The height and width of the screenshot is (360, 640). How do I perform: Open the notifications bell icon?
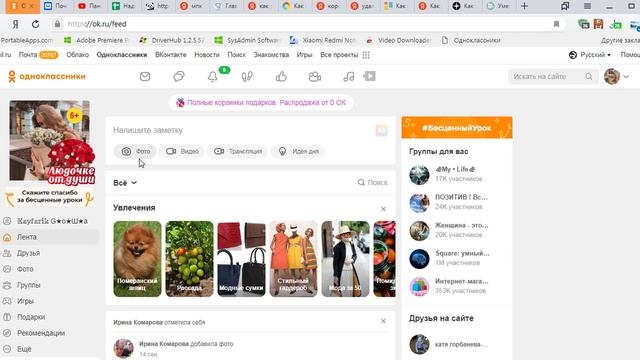point(213,76)
